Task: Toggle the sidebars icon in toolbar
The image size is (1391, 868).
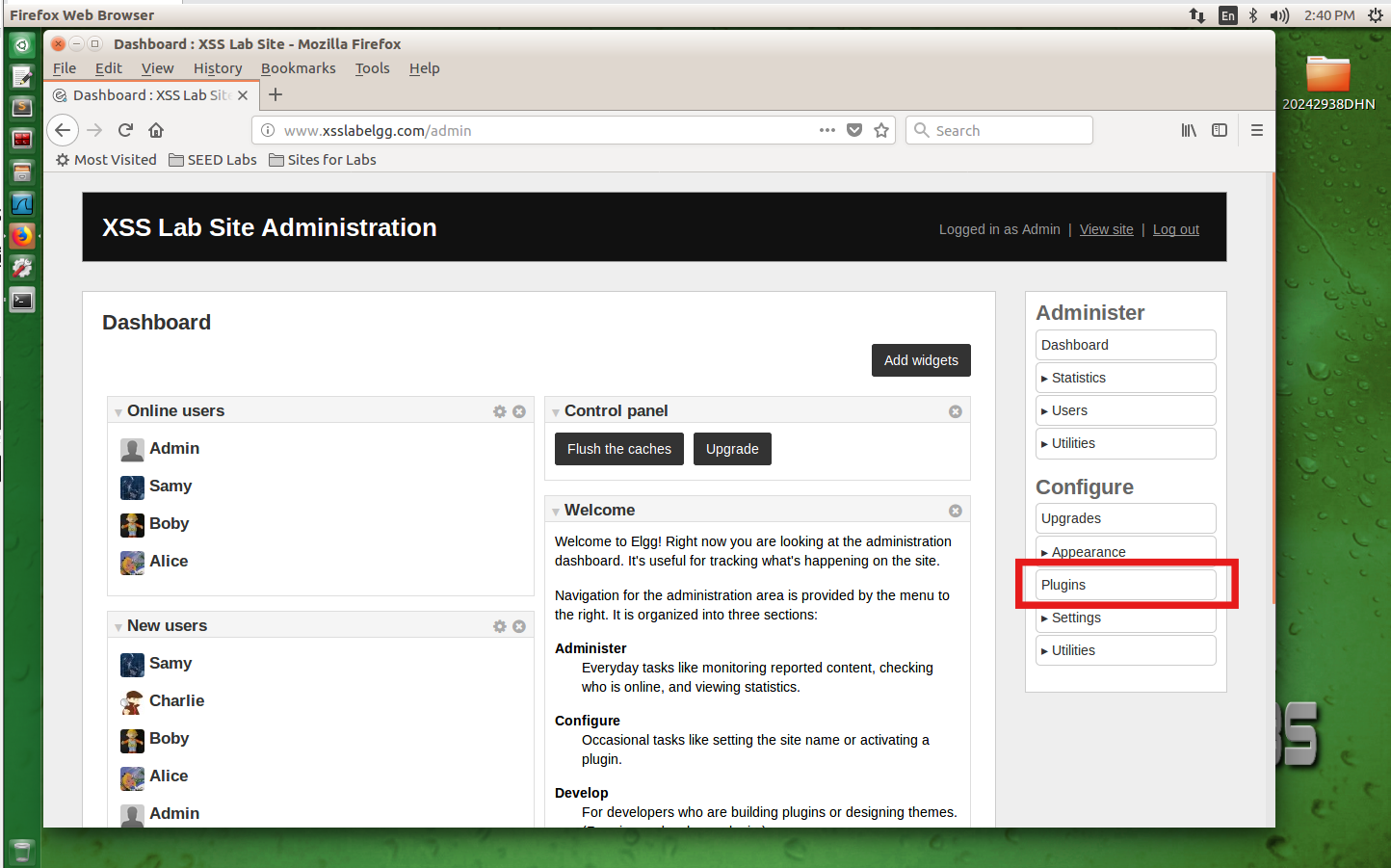Action: (x=1220, y=130)
